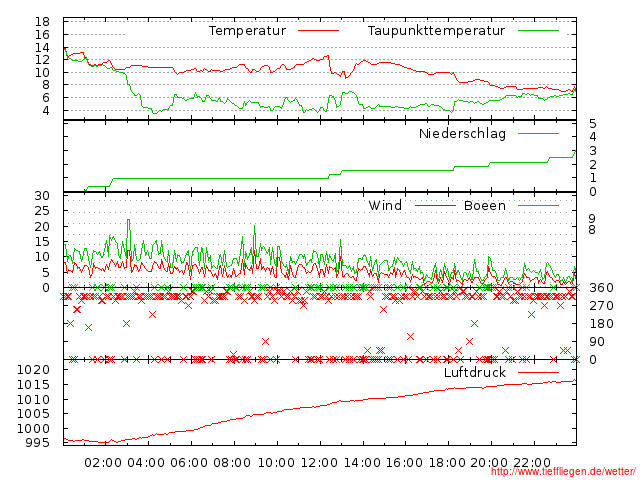Open the tieffliegen.de/wetter link
640x480 pixels.
(563, 472)
